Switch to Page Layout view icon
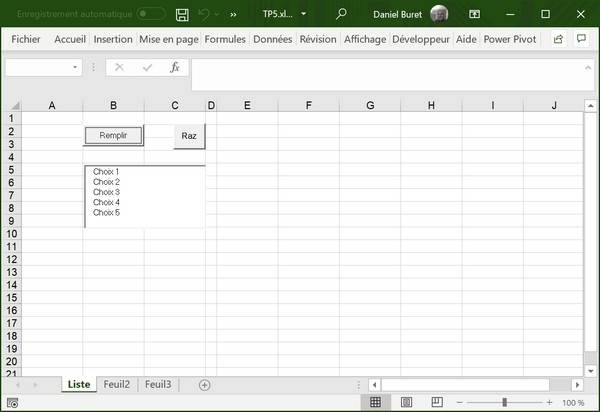Image resolution: width=600 pixels, height=412 pixels. (406, 402)
